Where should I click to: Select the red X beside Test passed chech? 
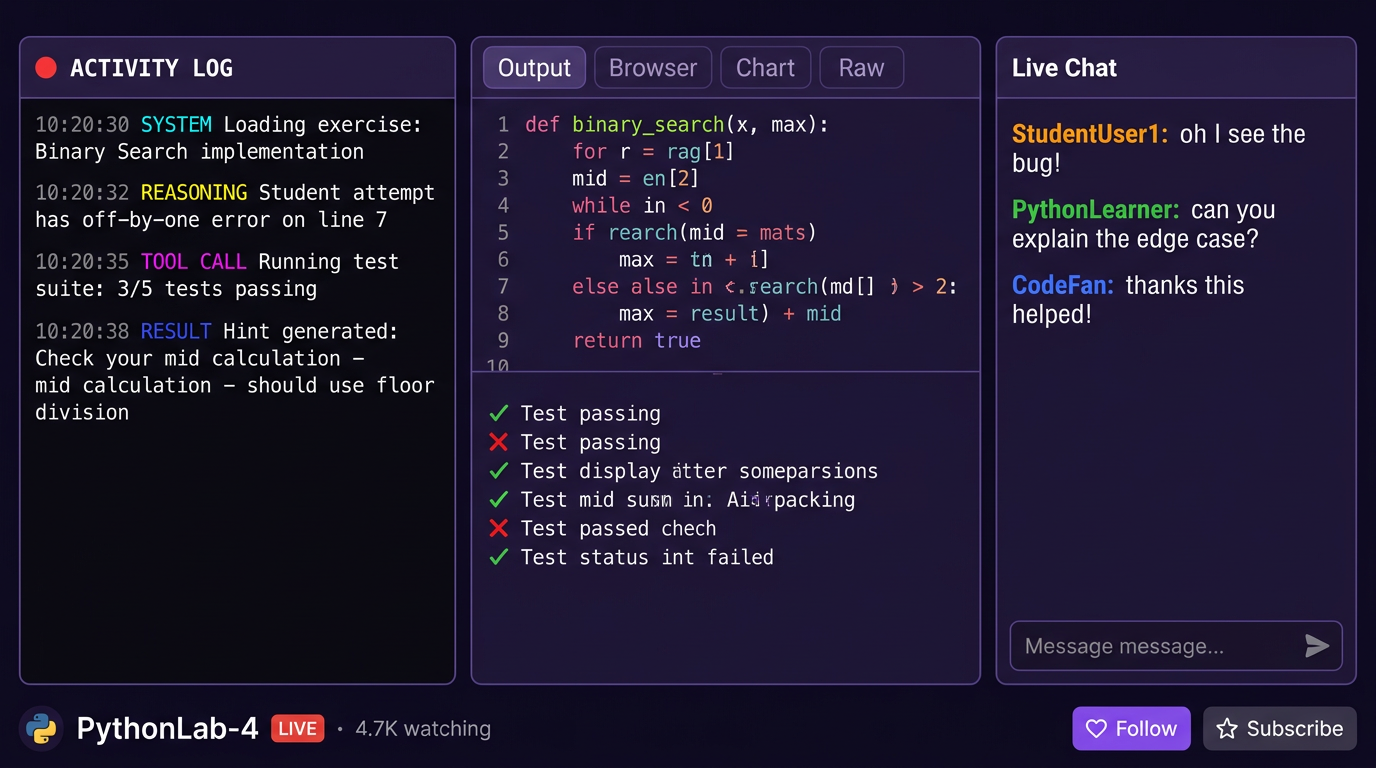coord(498,528)
